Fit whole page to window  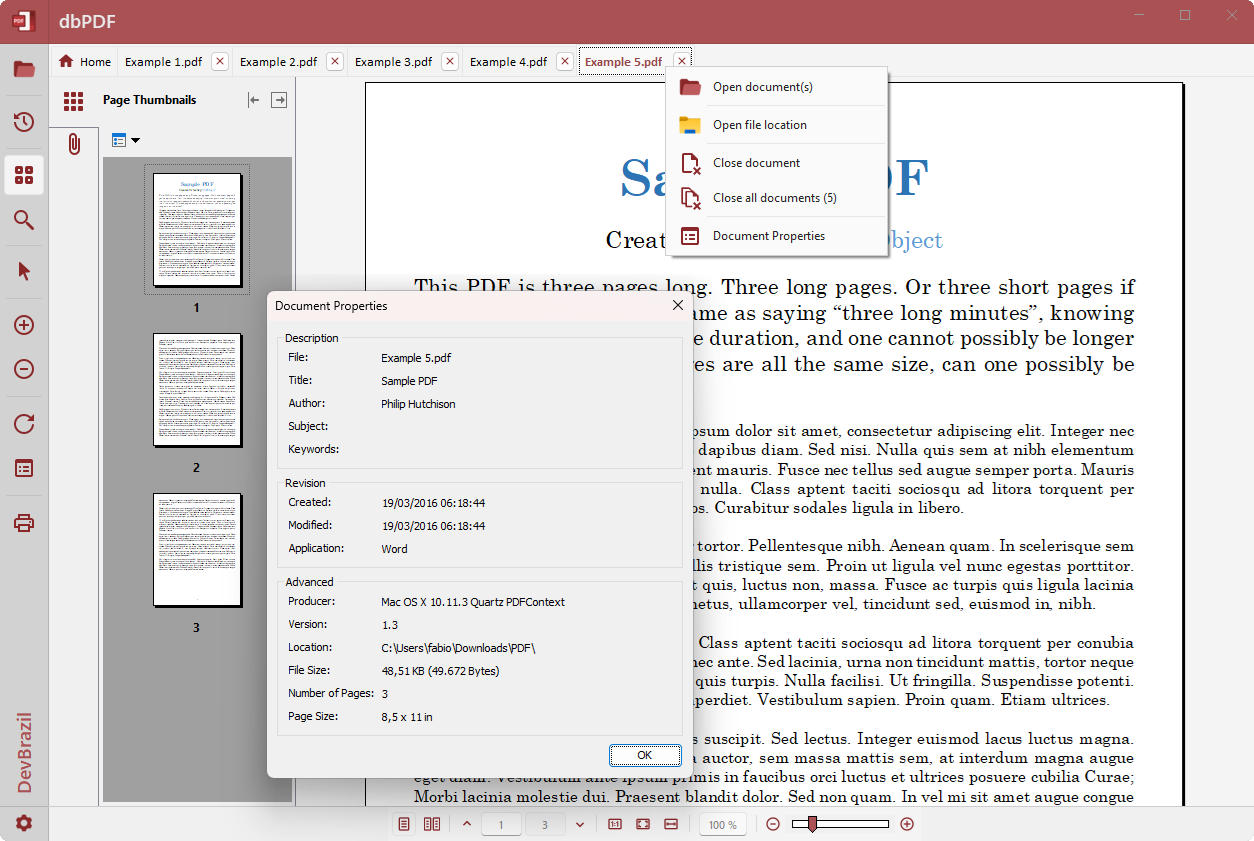[643, 824]
